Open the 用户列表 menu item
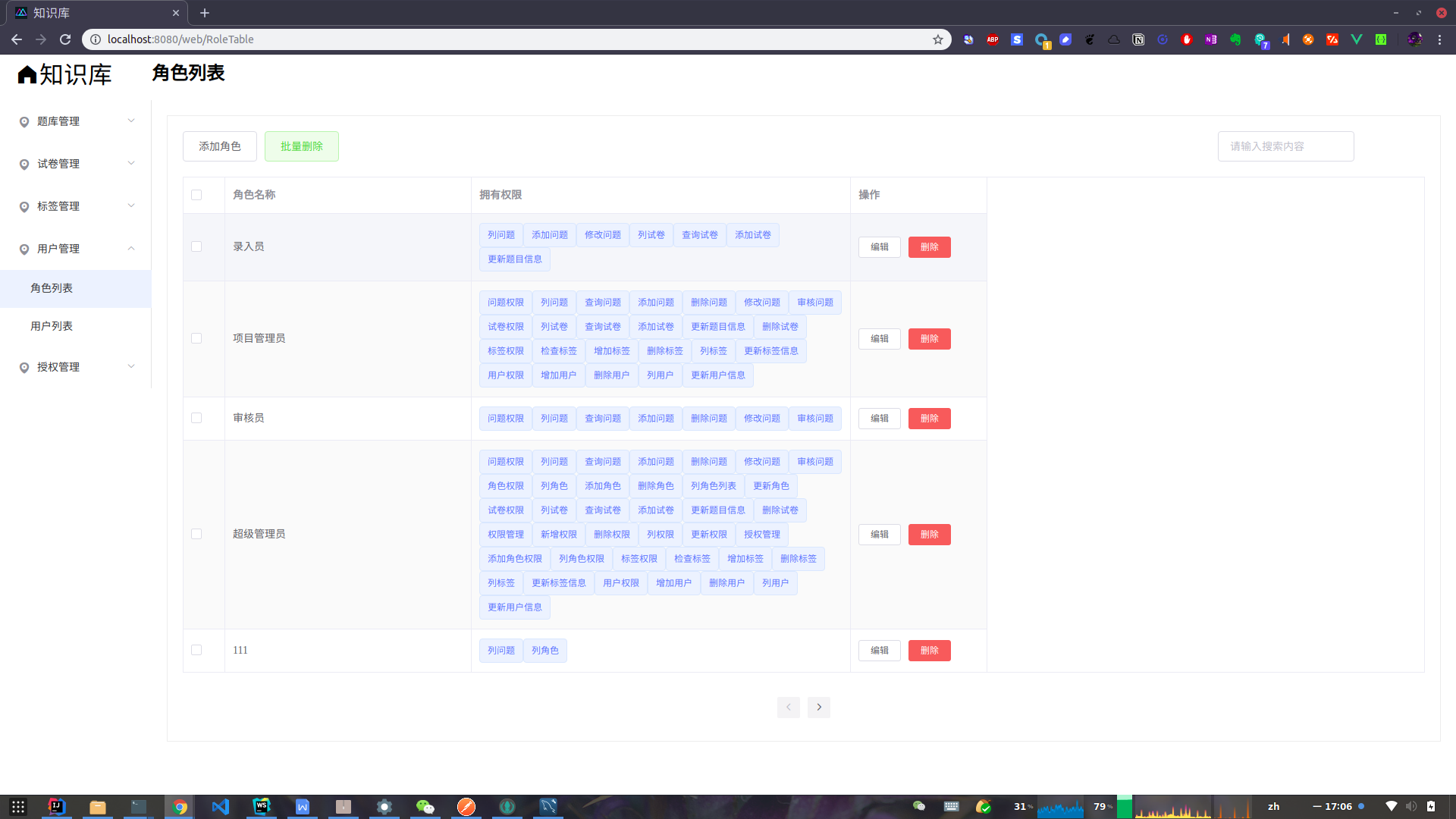The image size is (1456, 819). pos(52,326)
